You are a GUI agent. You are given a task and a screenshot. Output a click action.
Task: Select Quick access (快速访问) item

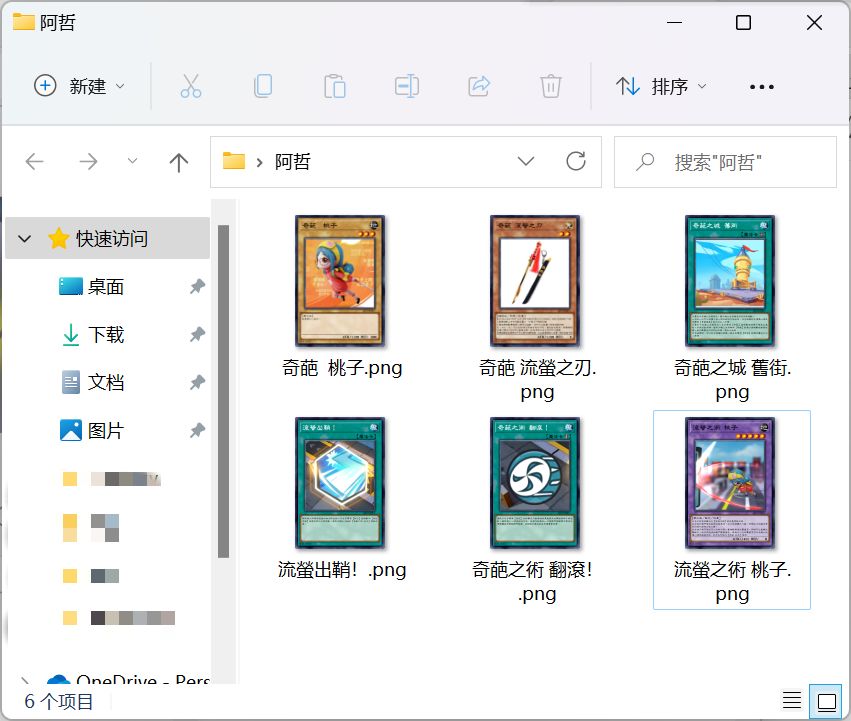(x=107, y=238)
